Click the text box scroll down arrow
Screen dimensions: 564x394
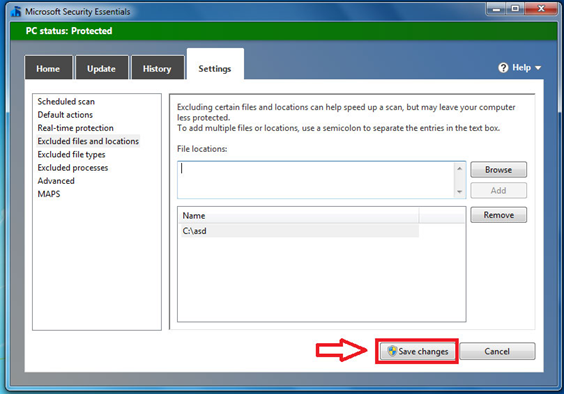point(459,192)
